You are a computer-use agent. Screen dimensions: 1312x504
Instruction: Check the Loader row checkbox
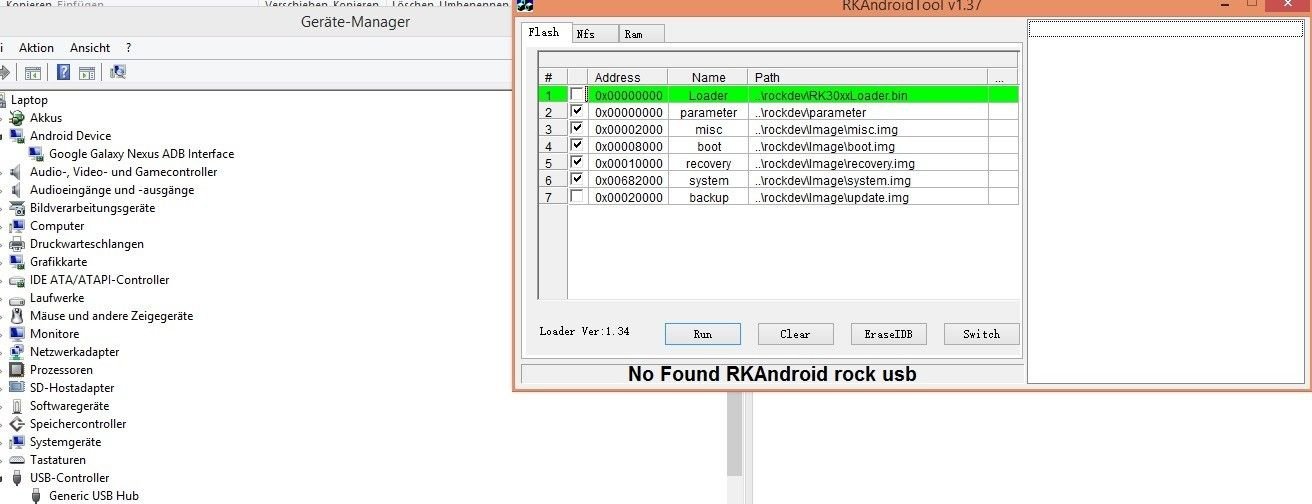577,95
